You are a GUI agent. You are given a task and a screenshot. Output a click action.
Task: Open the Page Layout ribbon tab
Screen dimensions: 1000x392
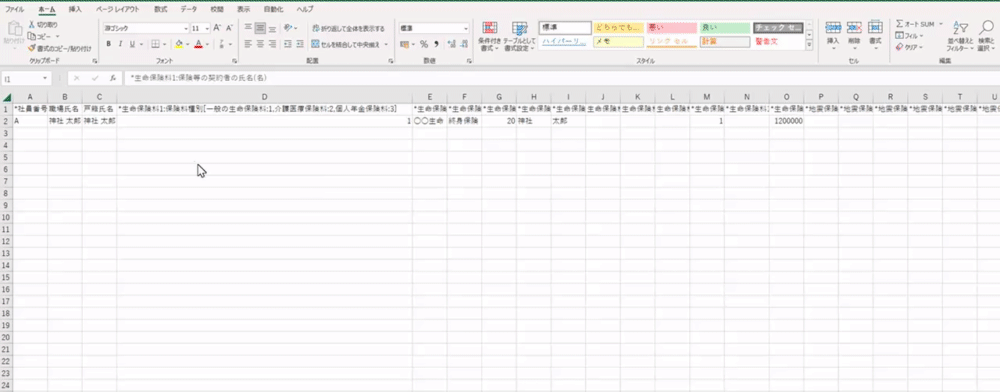tap(117, 10)
